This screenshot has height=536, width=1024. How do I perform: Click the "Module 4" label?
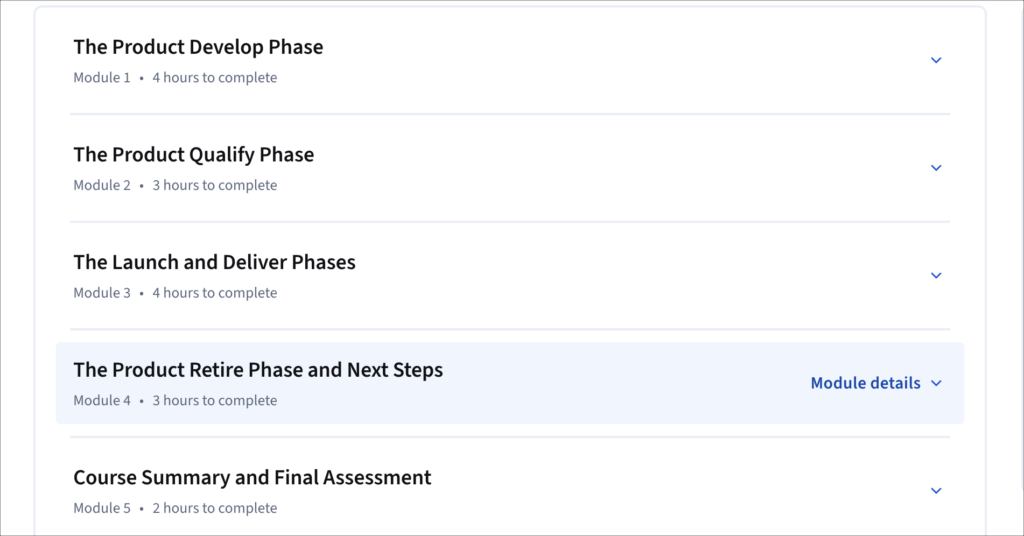pos(102,401)
